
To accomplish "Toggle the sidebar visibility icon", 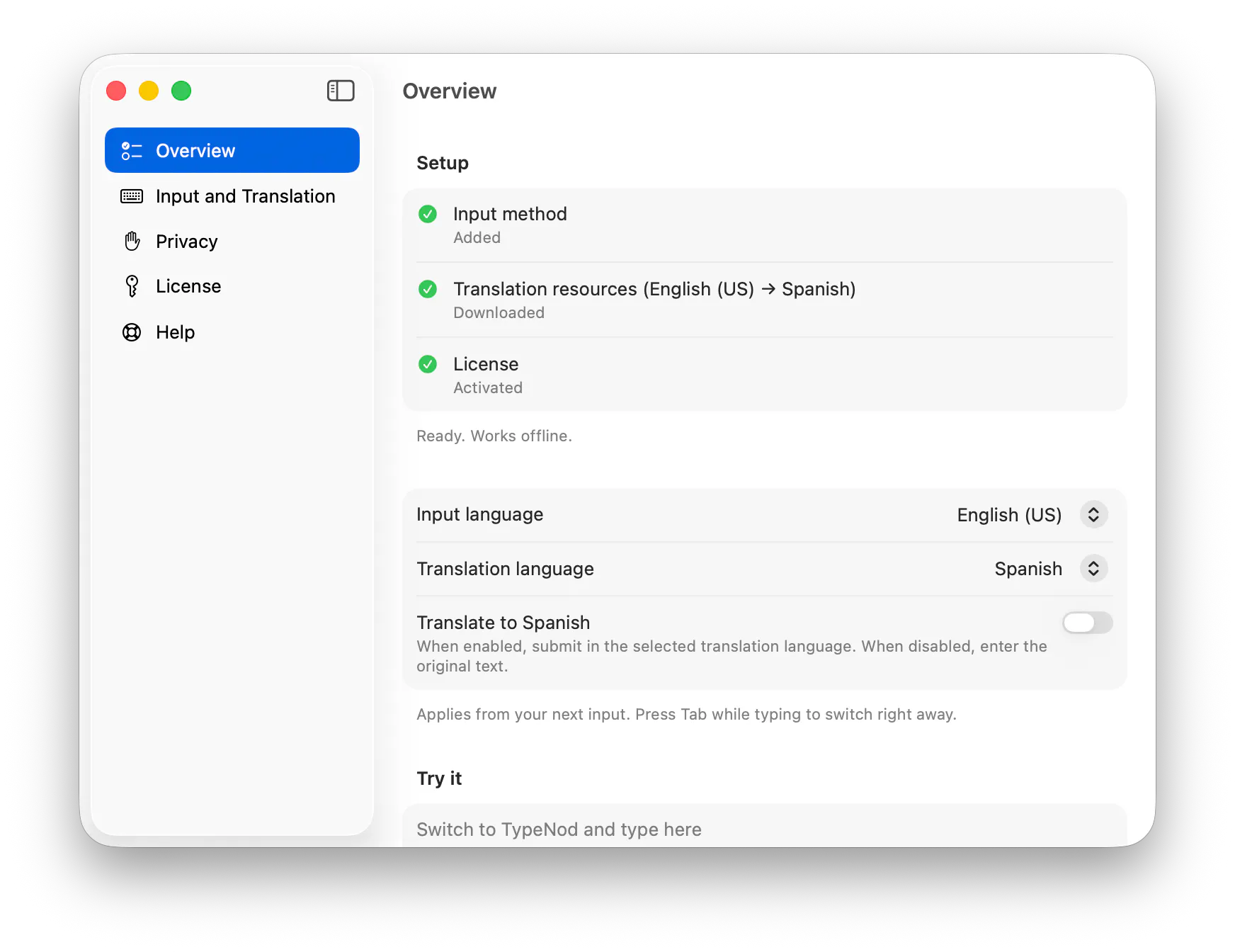I will coord(341,91).
